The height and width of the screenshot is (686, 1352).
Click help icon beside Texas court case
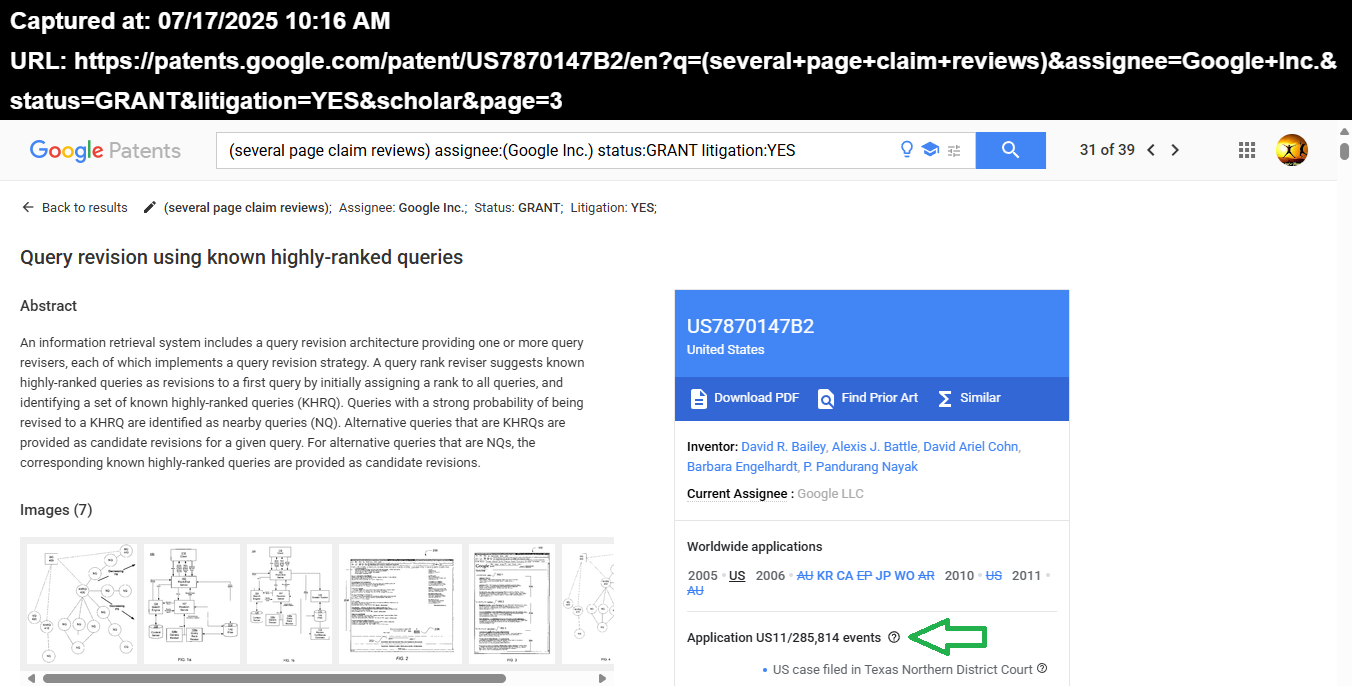pos(1042,669)
